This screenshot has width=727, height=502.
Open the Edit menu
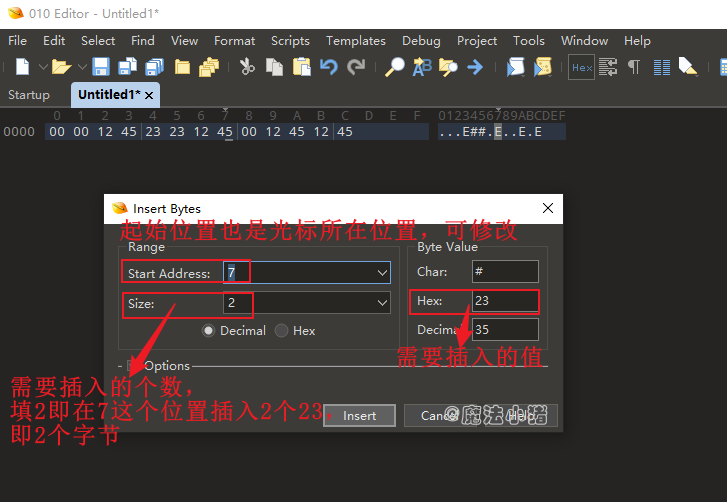54,41
